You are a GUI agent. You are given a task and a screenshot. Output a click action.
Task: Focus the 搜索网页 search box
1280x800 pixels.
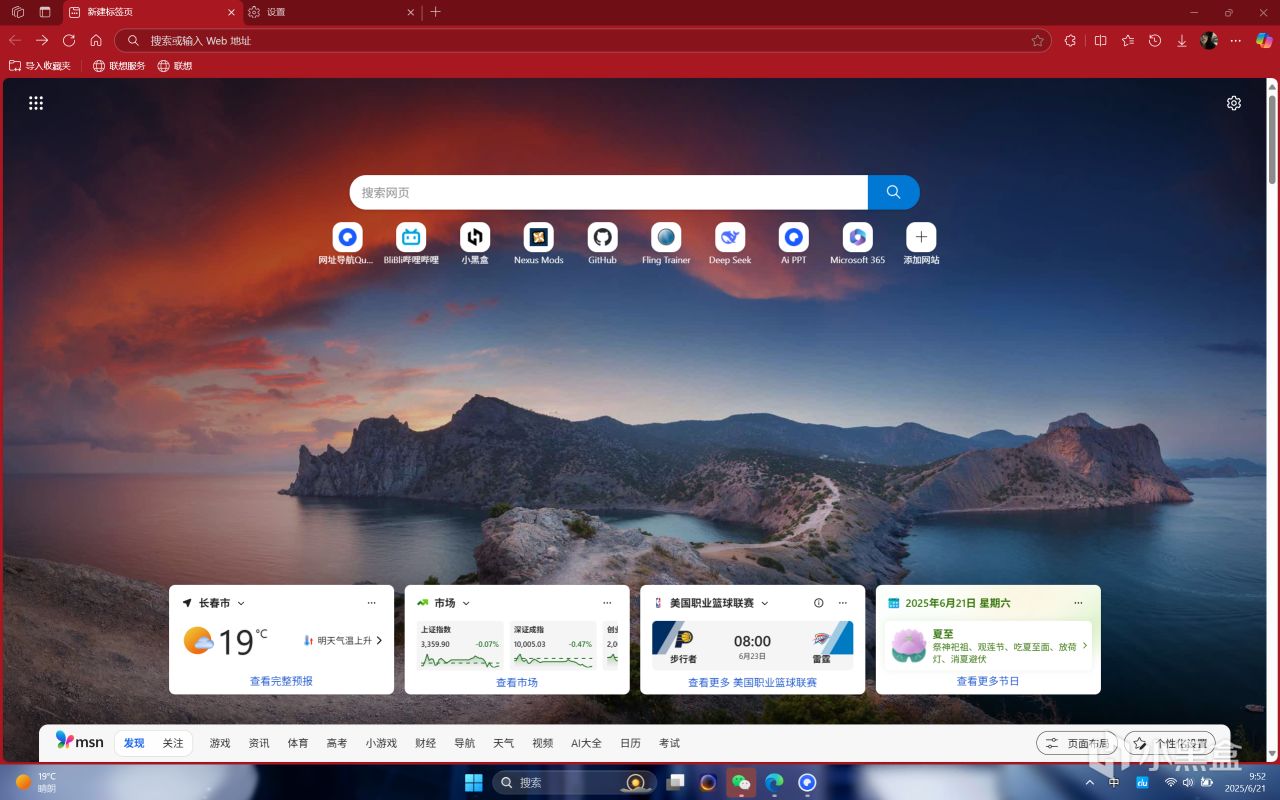click(609, 192)
